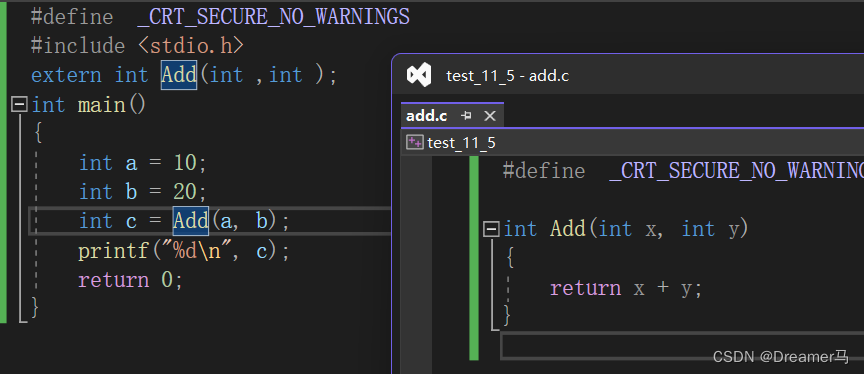This screenshot has width=864, height=374.
Task: Click '_CRT_SECURE_NO_WARNINGS' in main file
Action: coord(273,17)
